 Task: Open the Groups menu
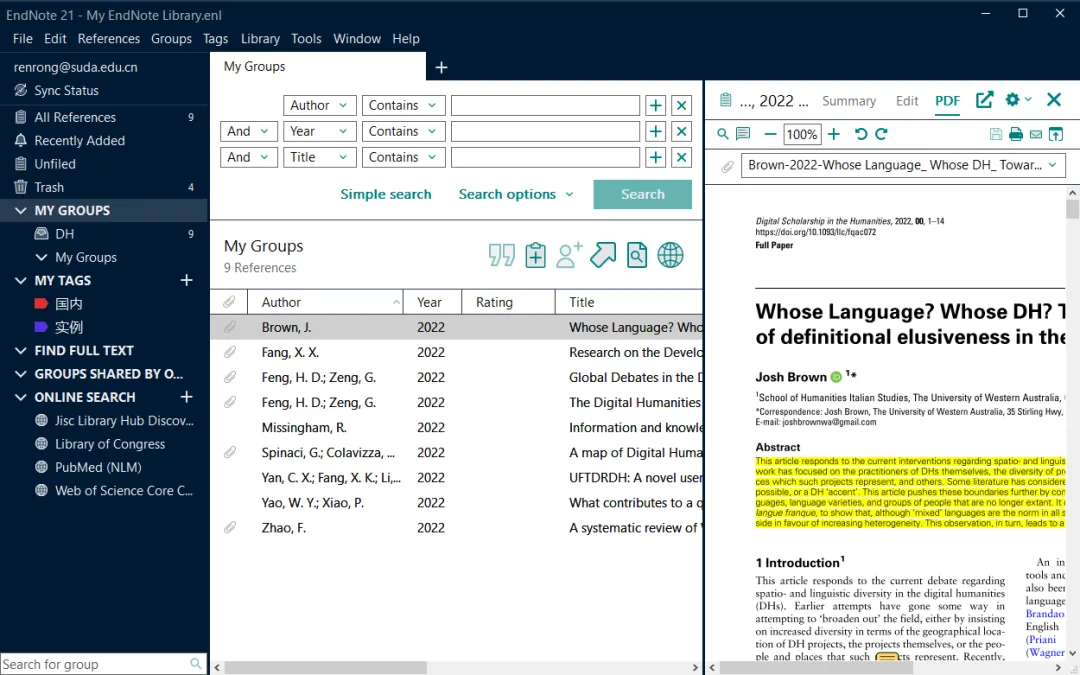(172, 39)
